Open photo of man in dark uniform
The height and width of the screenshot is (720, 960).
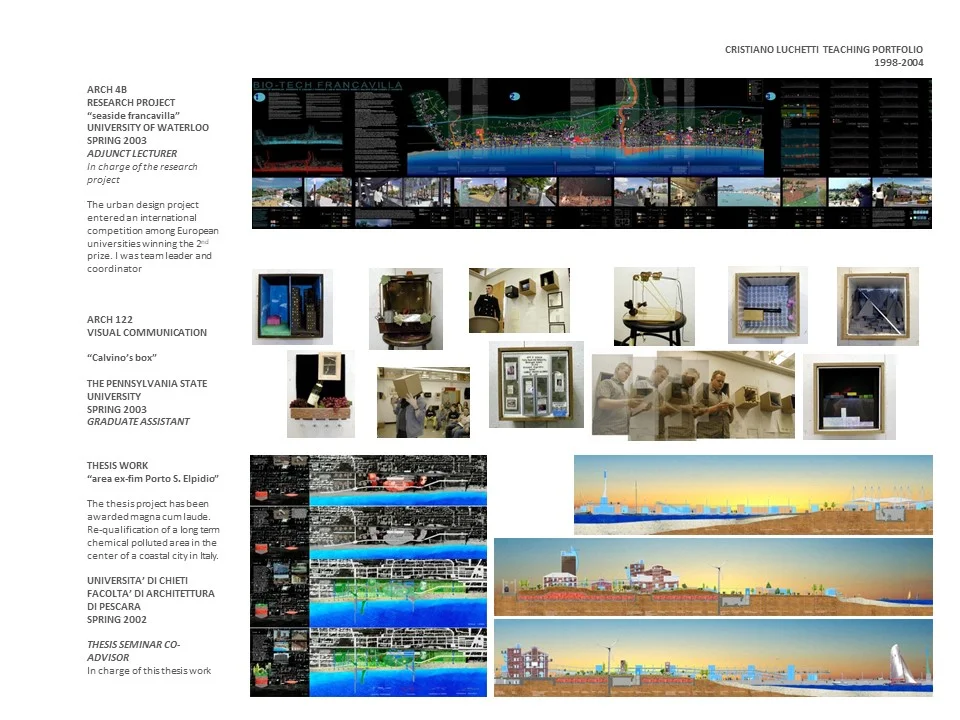pyautogui.click(x=519, y=300)
